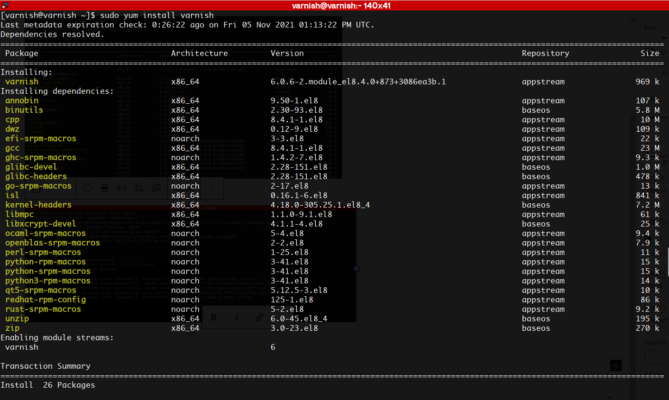Select the 'redhat-rpm-config' package name

45,299
